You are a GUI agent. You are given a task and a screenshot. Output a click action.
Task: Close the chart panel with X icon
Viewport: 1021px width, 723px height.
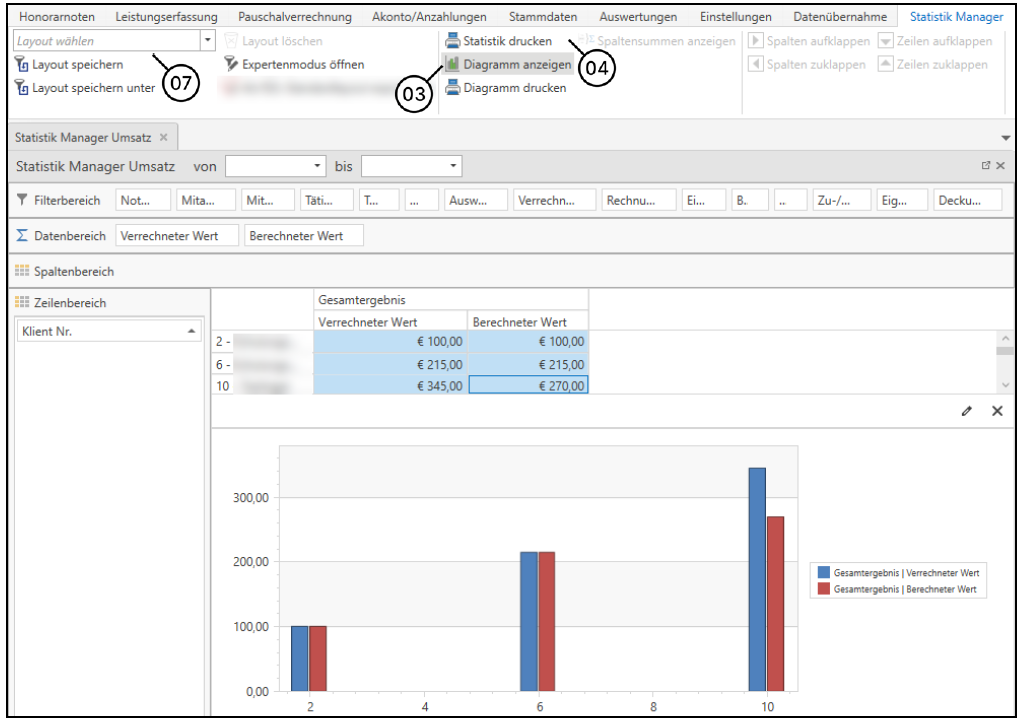(x=997, y=411)
